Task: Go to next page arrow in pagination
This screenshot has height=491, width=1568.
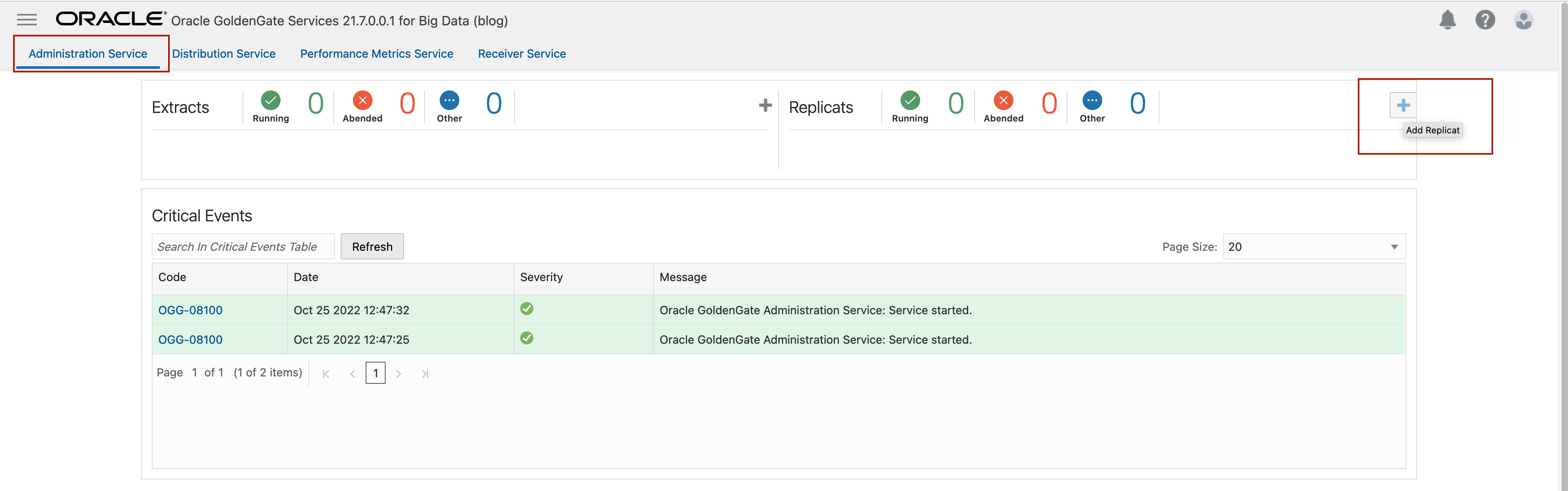Action: pyautogui.click(x=399, y=374)
